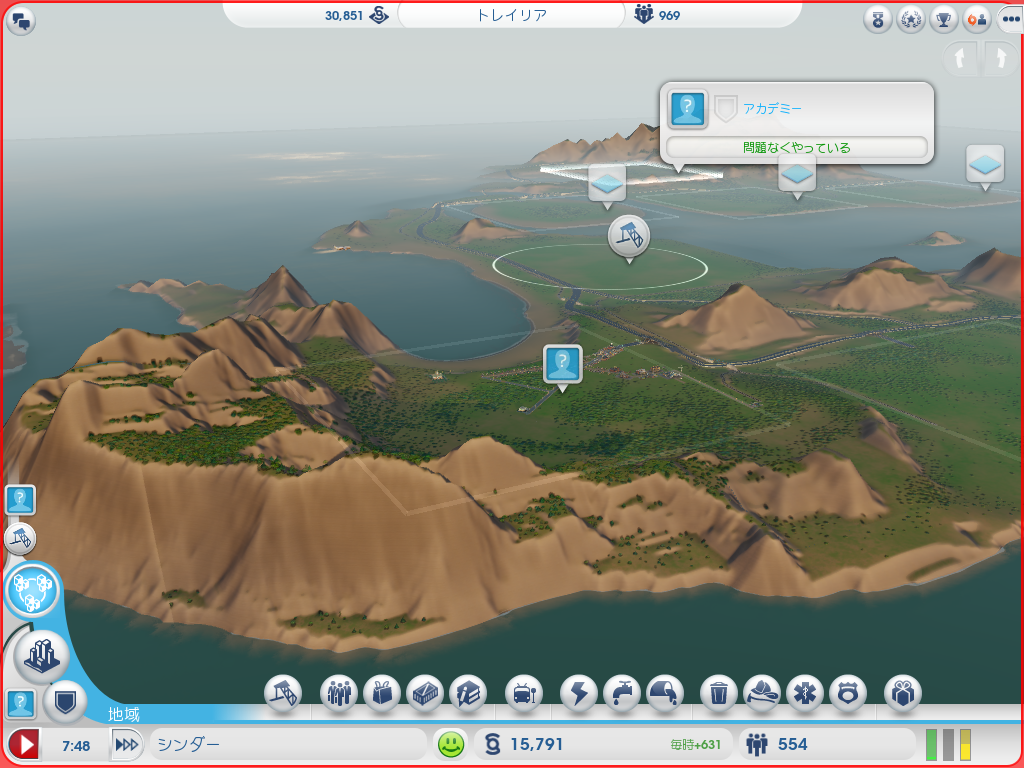Click the Great Works crane marker on the map
This screenshot has width=1024, height=768.
coord(629,236)
